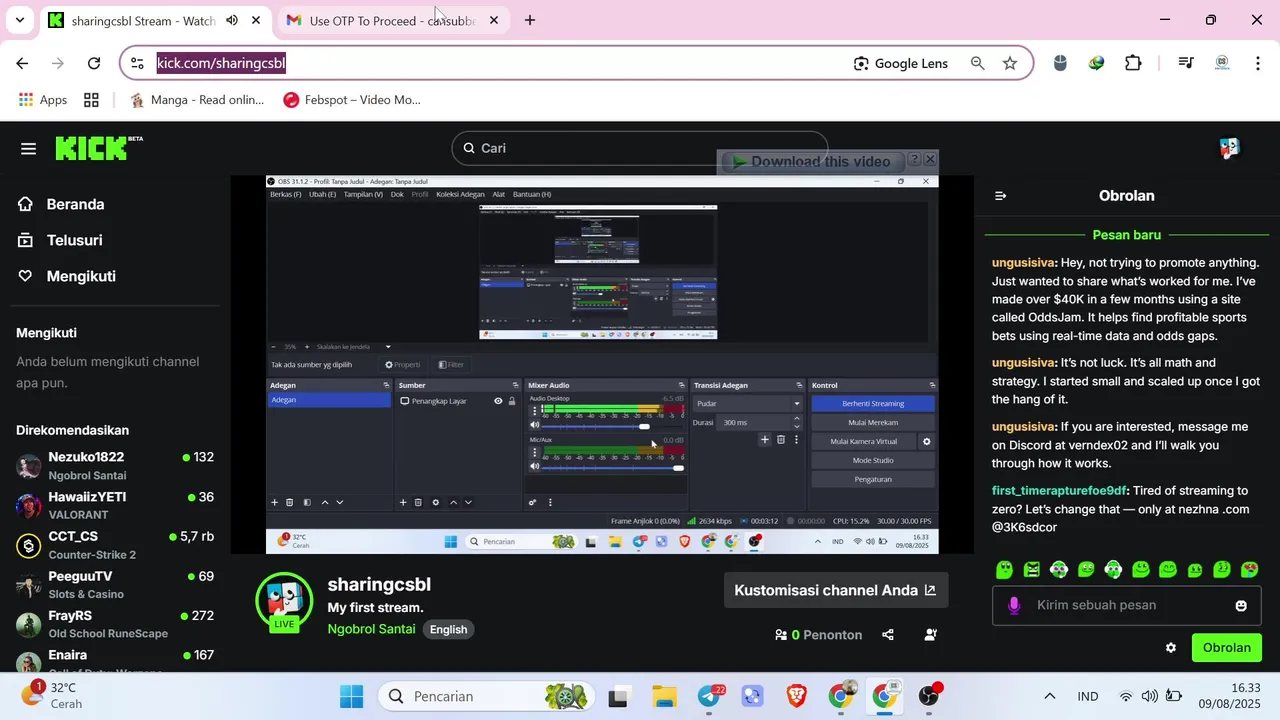
Task: Click Google Lens in address bar
Action: click(901, 63)
